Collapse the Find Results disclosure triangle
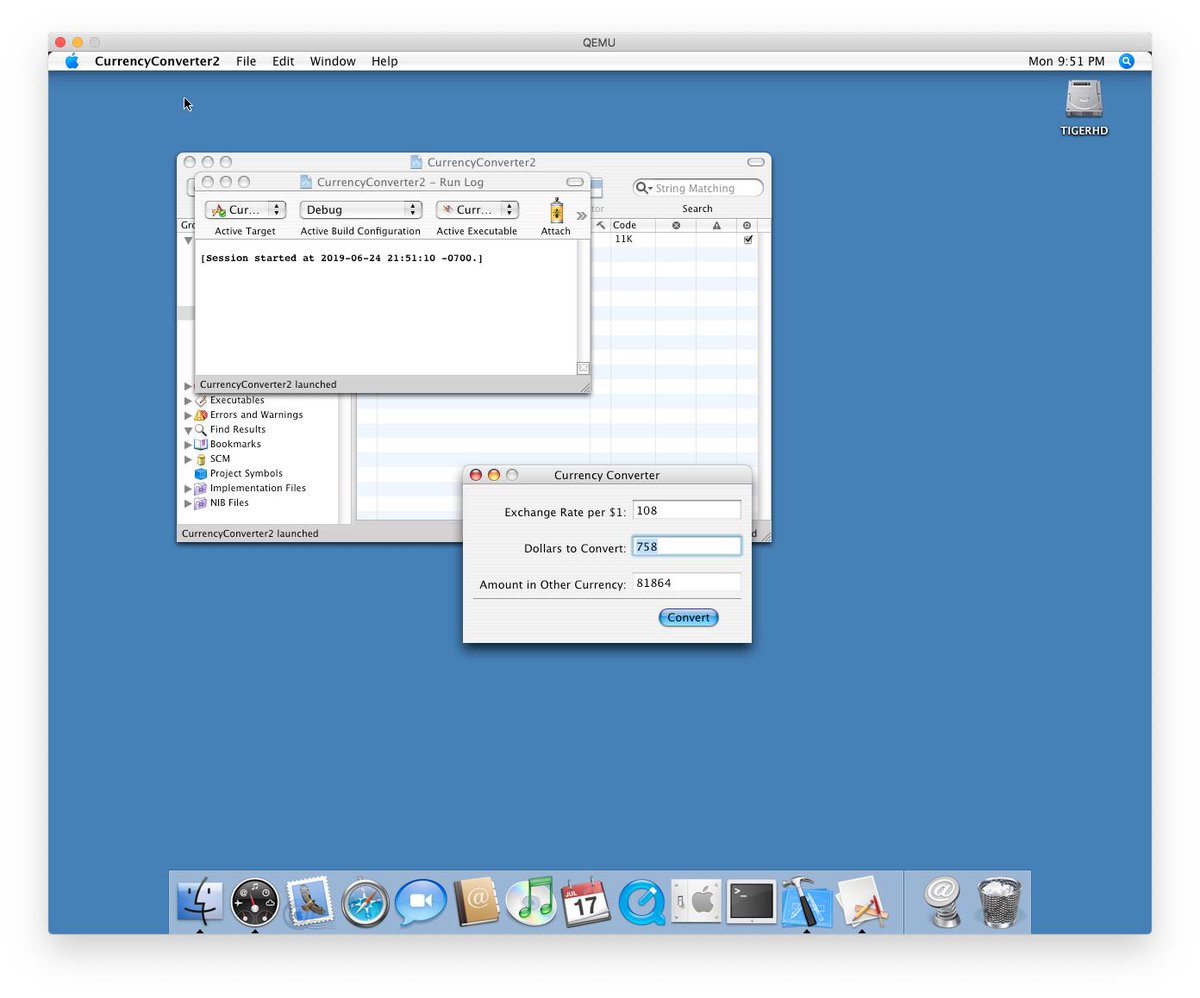 click(189, 429)
